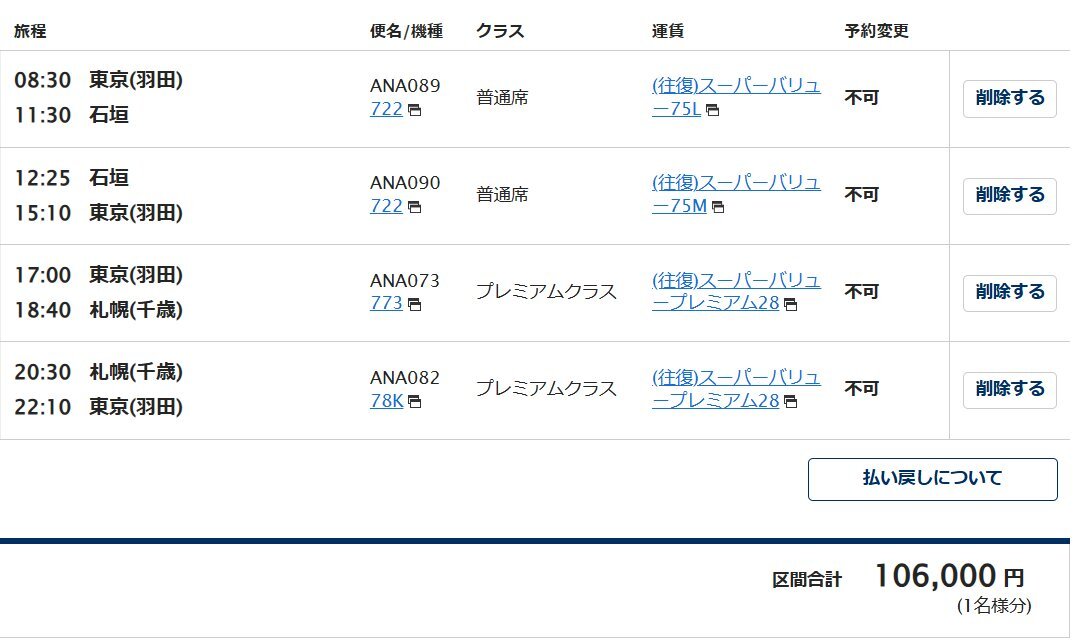Click new-window icon after スーパーバリュー75M fare
Image resolution: width=1078 pixels, height=641 pixels.
[x=718, y=207]
